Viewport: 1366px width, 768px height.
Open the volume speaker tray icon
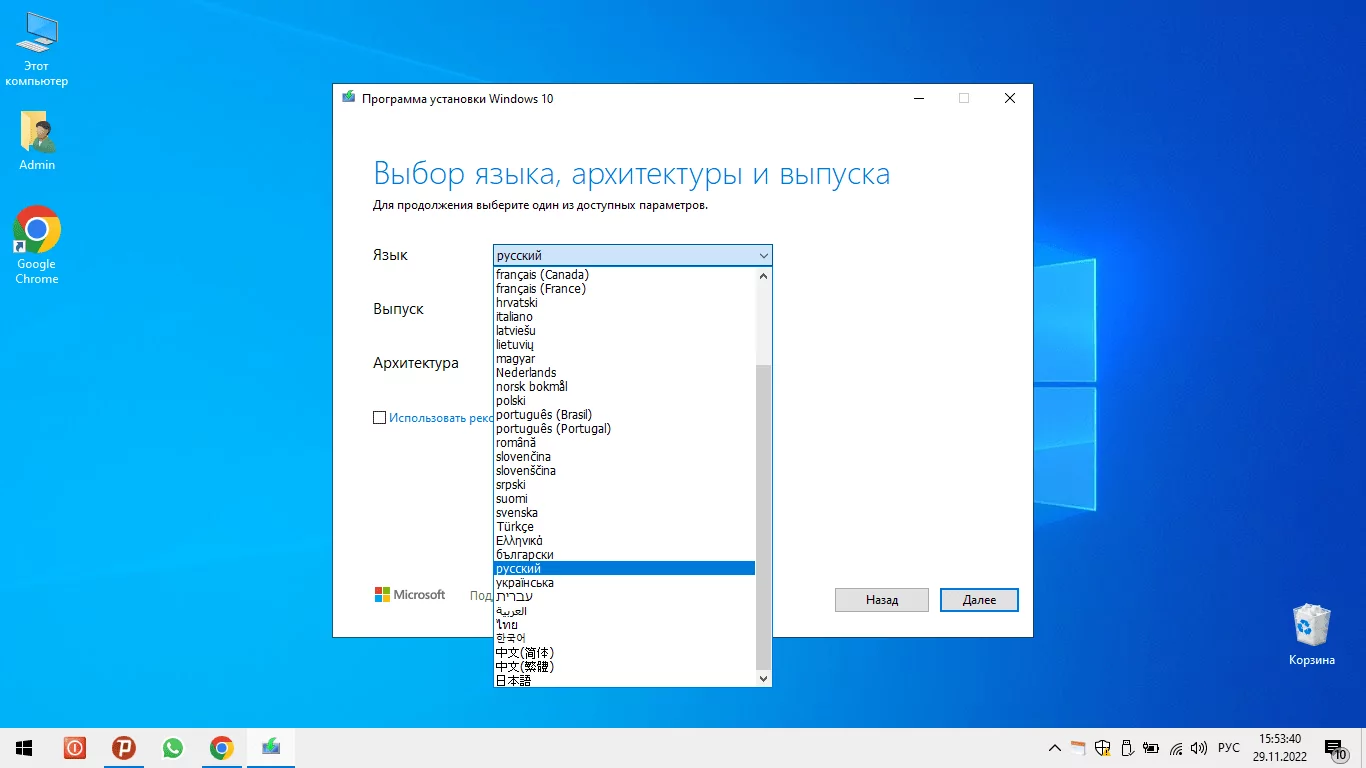tap(1199, 748)
